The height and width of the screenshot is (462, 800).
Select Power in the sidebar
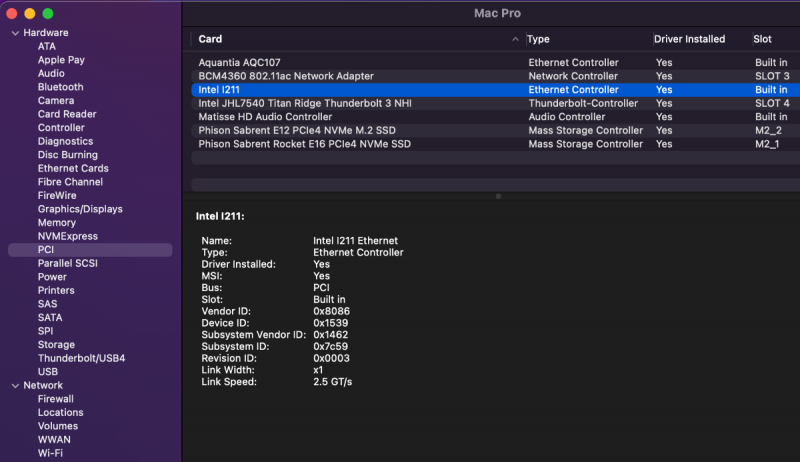[x=52, y=277]
